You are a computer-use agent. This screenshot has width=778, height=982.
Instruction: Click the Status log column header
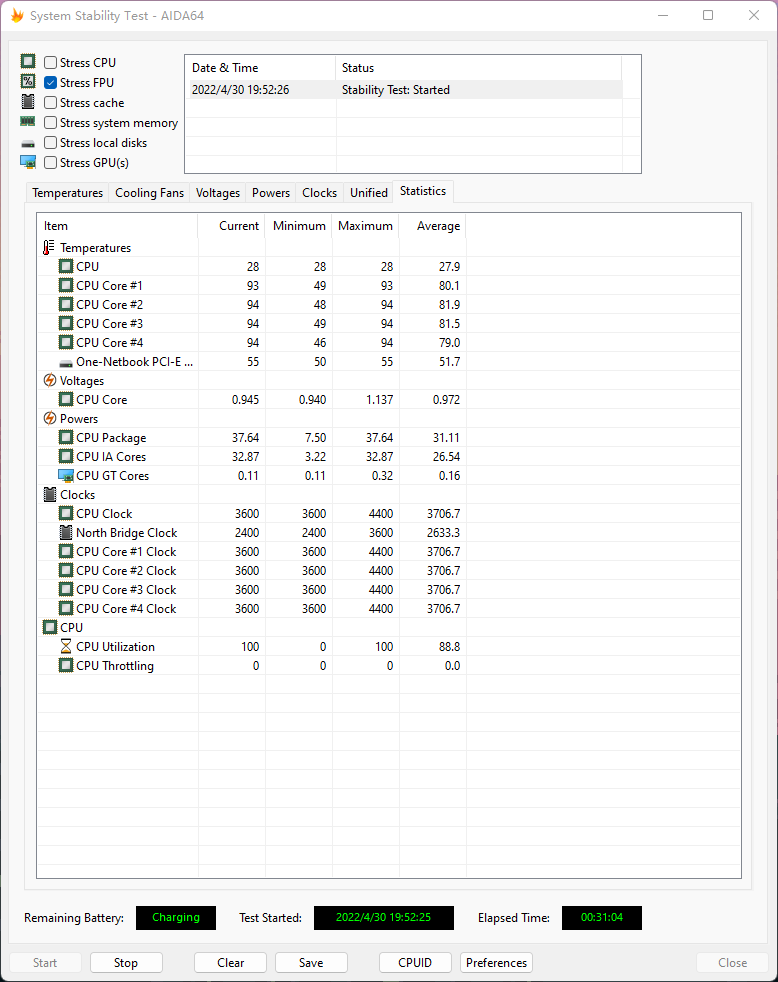click(x=479, y=68)
